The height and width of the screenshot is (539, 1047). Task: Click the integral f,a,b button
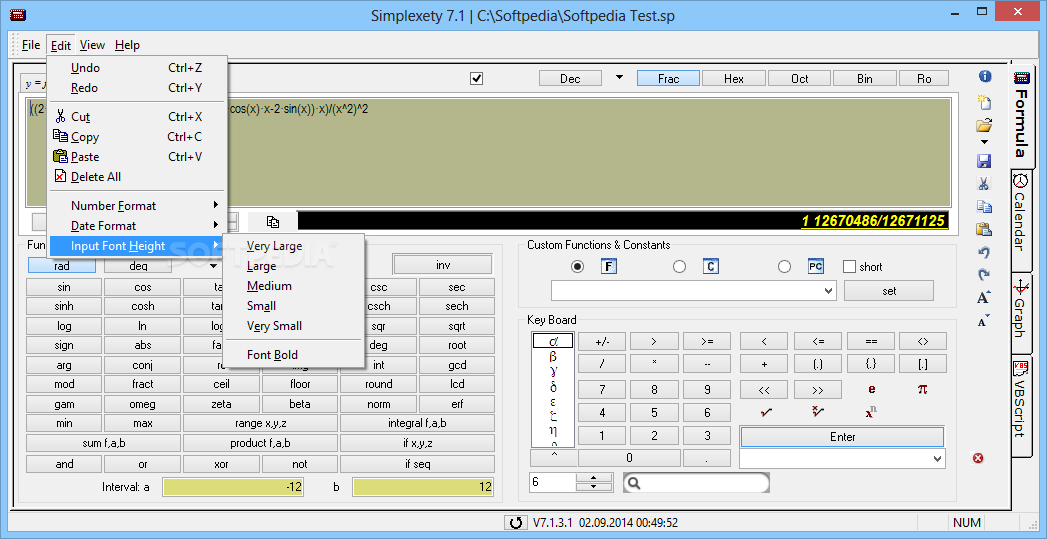pyautogui.click(x=417, y=423)
